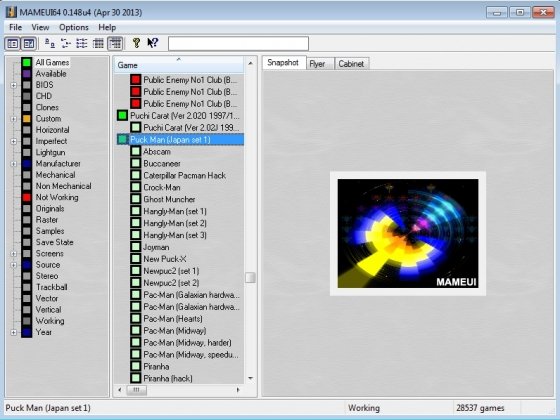Click the horizontal scroll right arrow
The image size is (560, 420).
(x=238, y=390)
